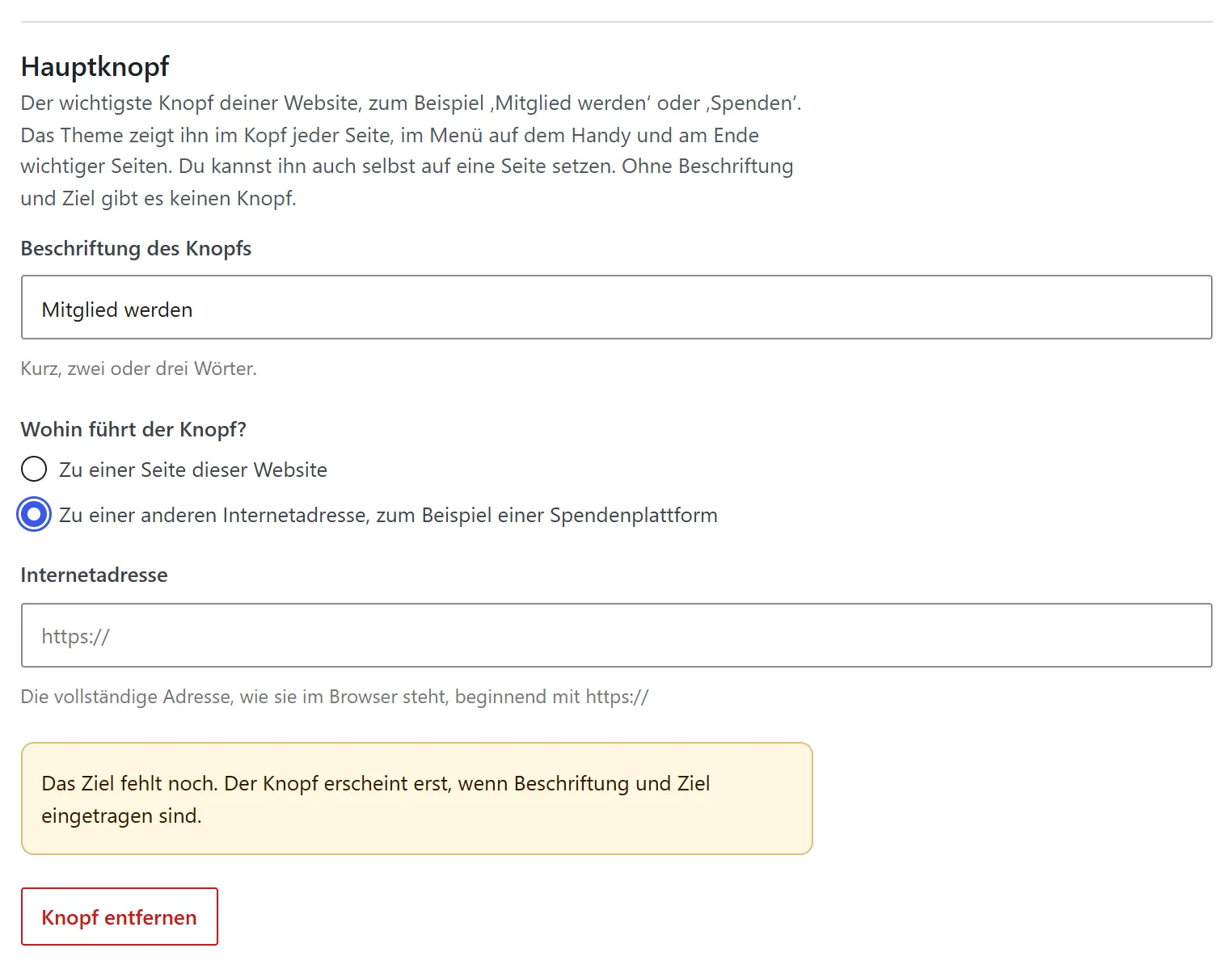This screenshot has width=1232, height=965.
Task: Click the 'Beschriftung des Knopfs' label
Action: click(136, 248)
